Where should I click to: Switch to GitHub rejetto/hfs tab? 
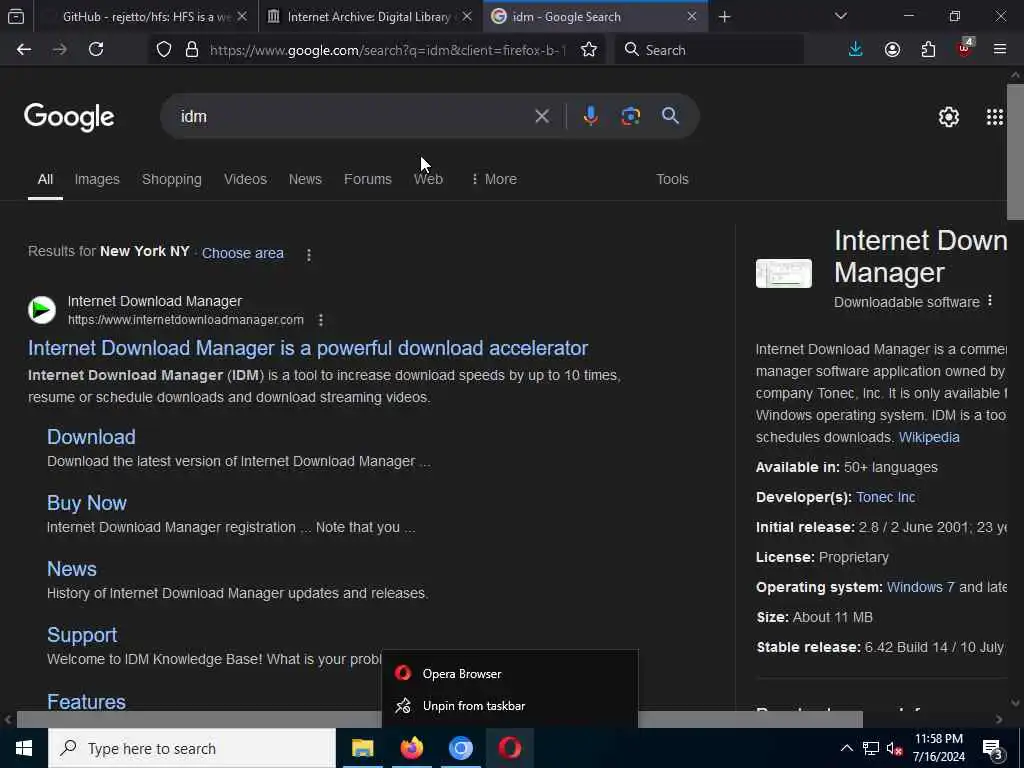(x=146, y=17)
